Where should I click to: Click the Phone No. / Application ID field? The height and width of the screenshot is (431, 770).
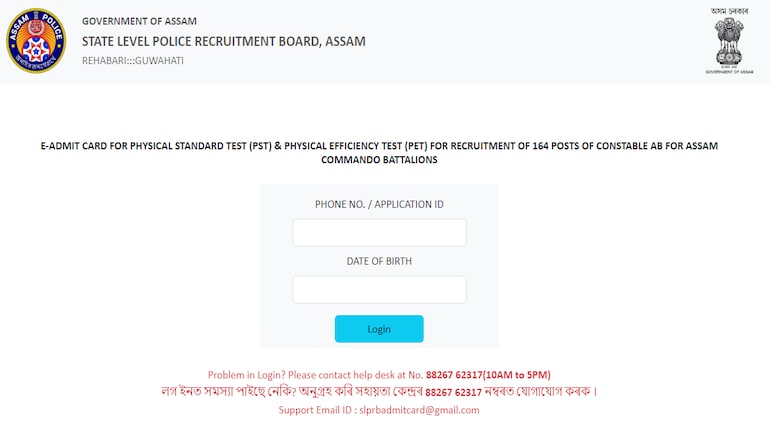point(379,233)
